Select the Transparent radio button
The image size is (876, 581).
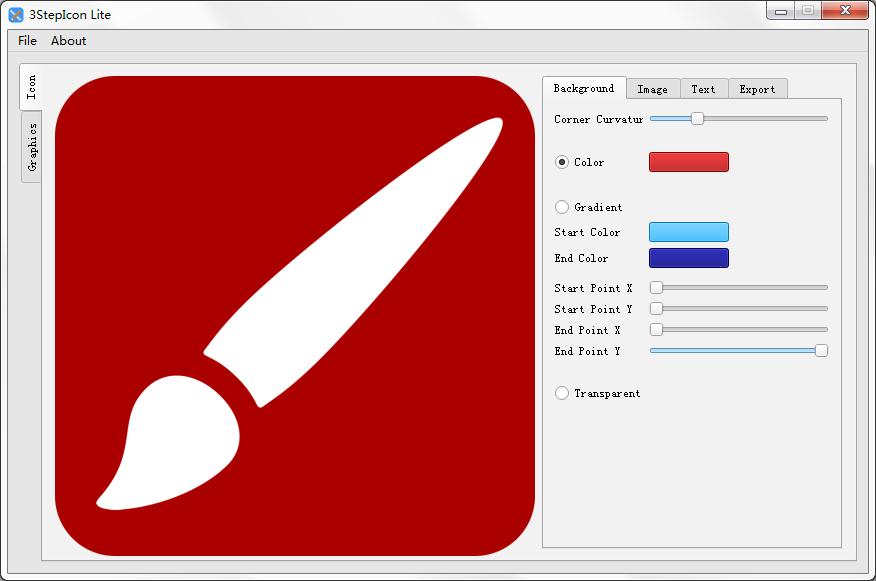tap(561, 393)
